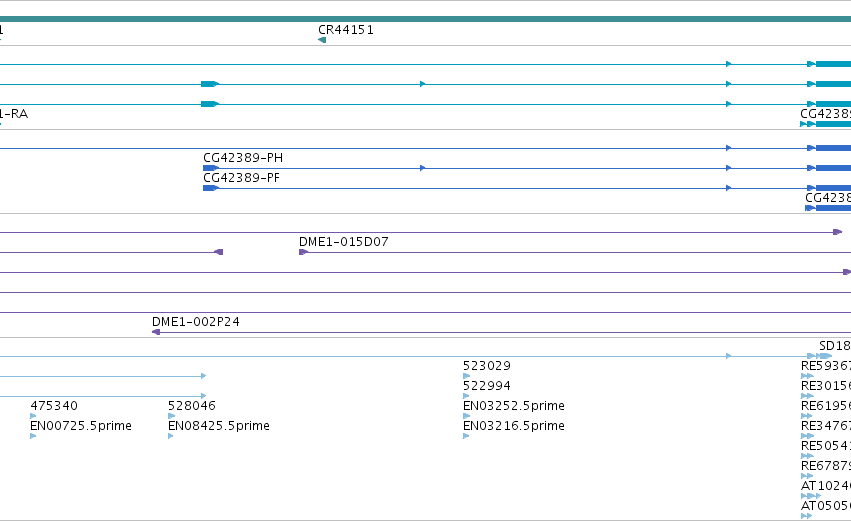Click the 523029 feature label
This screenshot has height=521, width=851.
486,366
